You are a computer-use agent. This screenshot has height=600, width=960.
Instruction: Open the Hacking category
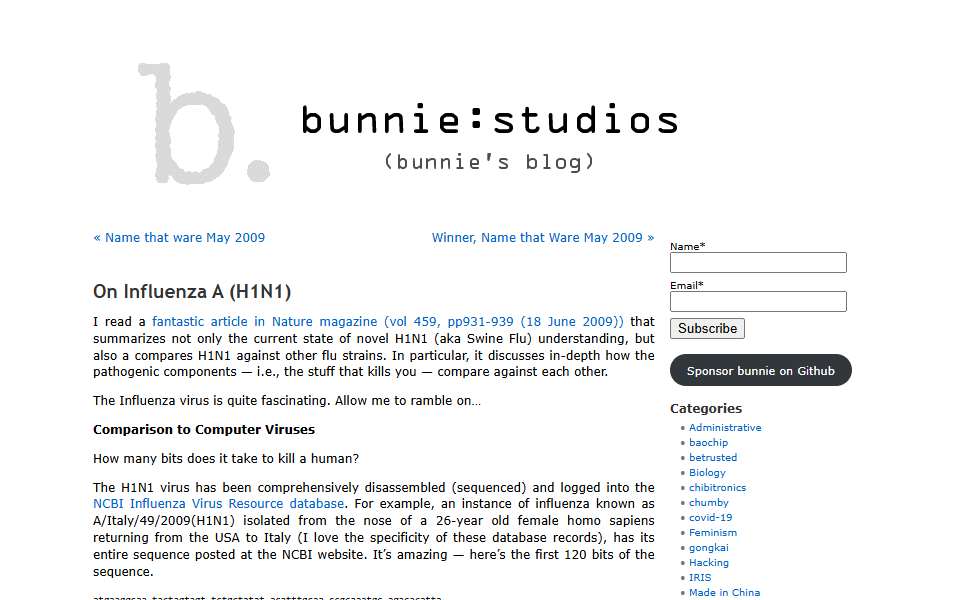708,563
